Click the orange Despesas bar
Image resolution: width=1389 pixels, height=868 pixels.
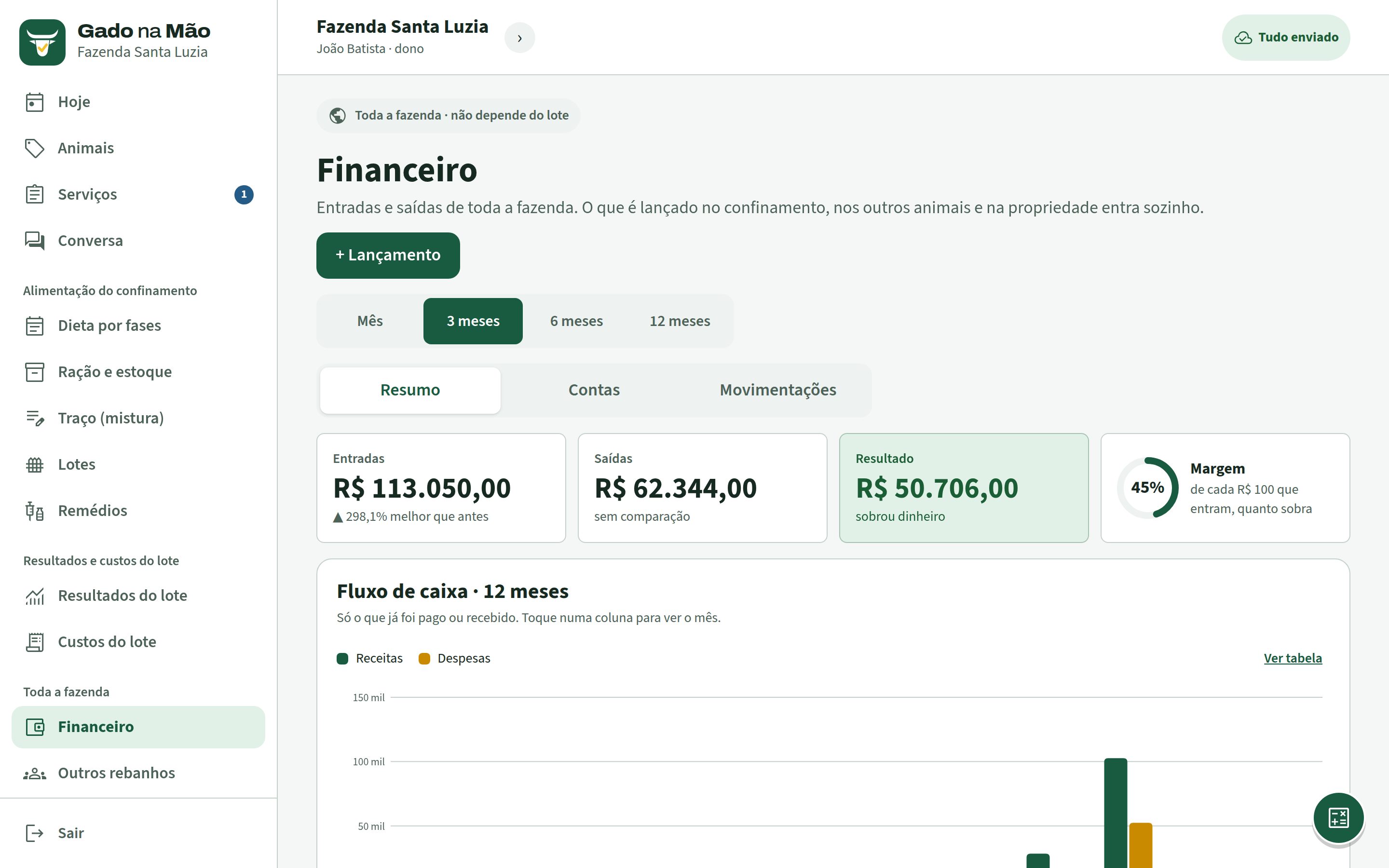(x=1141, y=845)
